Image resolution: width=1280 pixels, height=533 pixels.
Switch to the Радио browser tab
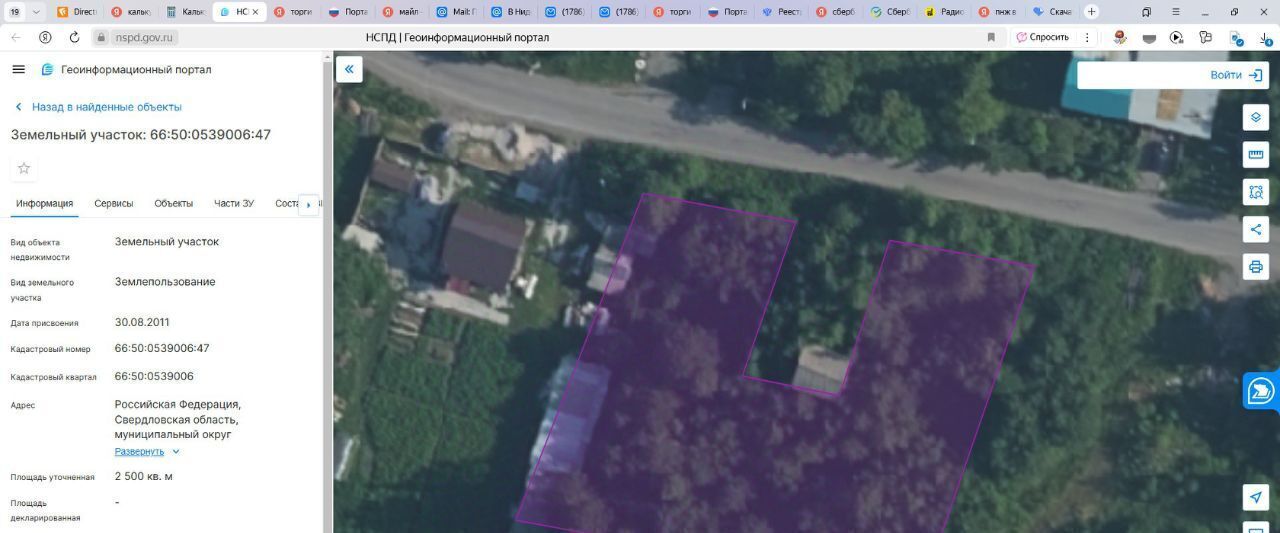click(x=945, y=12)
